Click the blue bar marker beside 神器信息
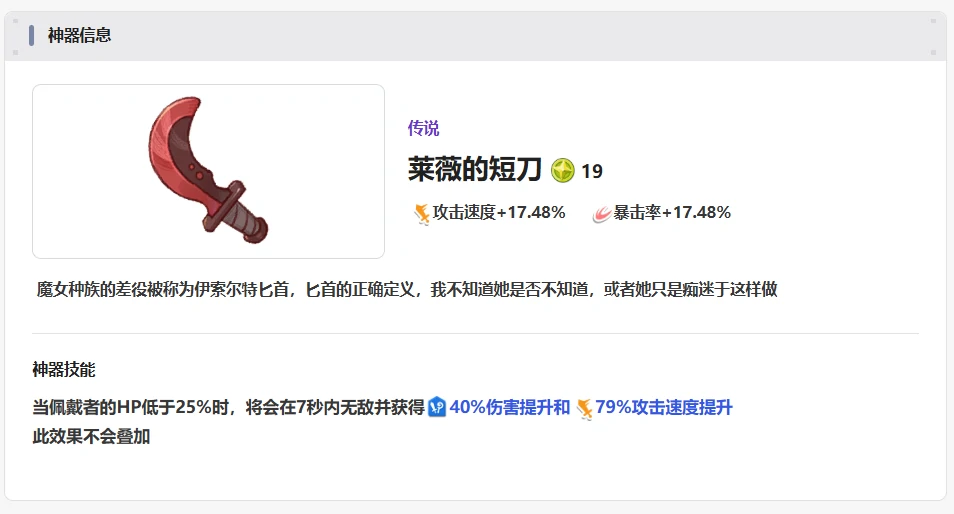This screenshot has height=514, width=954. click(x=32, y=35)
